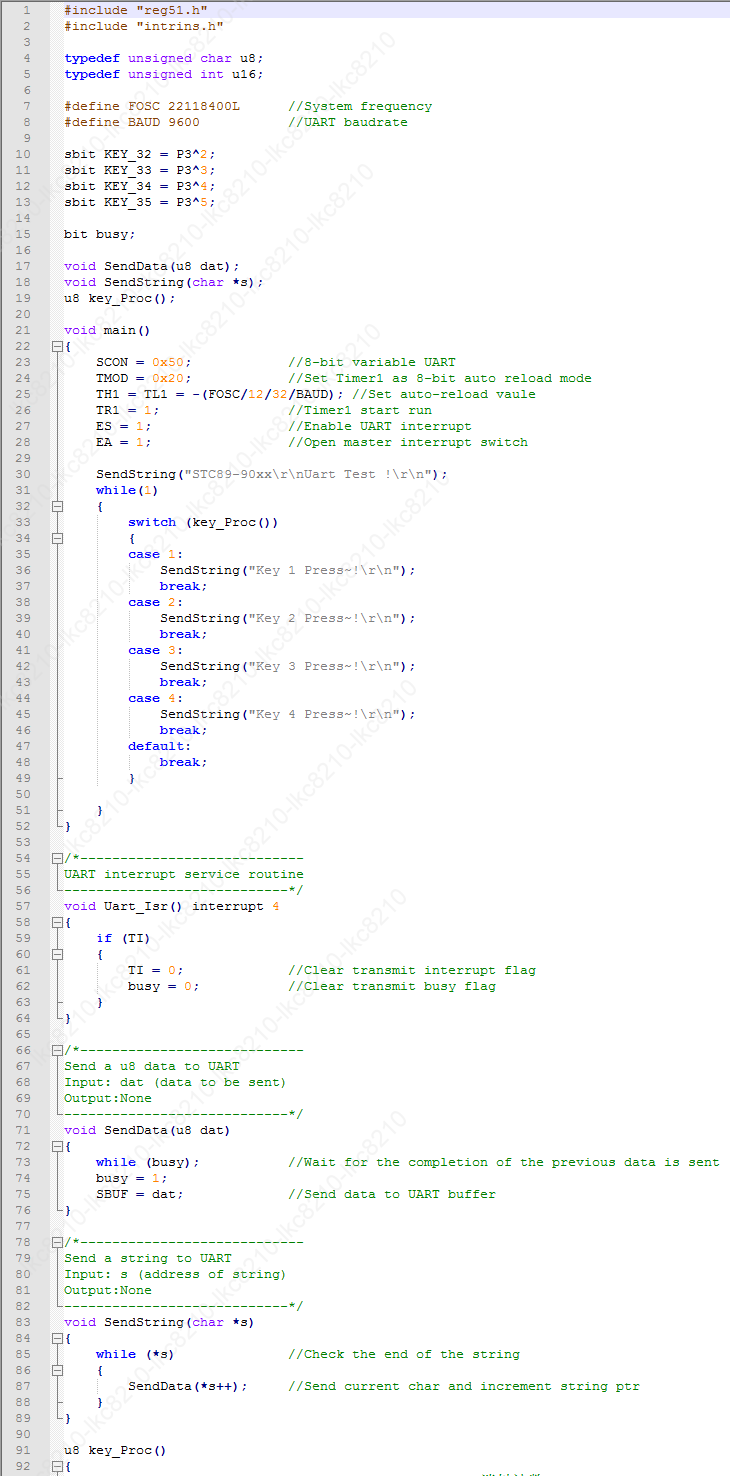
Task: Click the sbit KEY_32 = P3^2 line
Action: [140, 154]
